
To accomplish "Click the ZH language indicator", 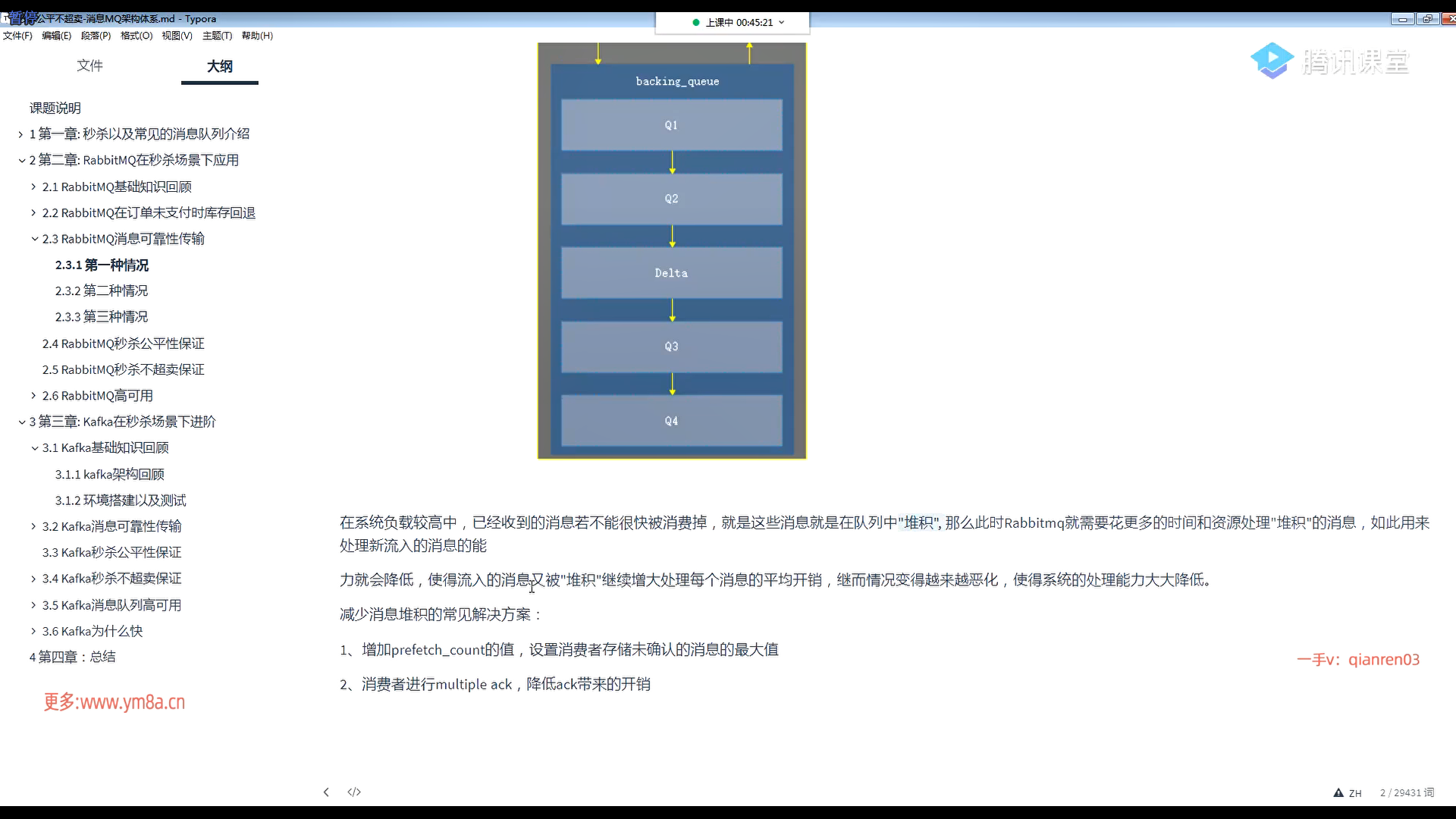I will pos(1355,793).
